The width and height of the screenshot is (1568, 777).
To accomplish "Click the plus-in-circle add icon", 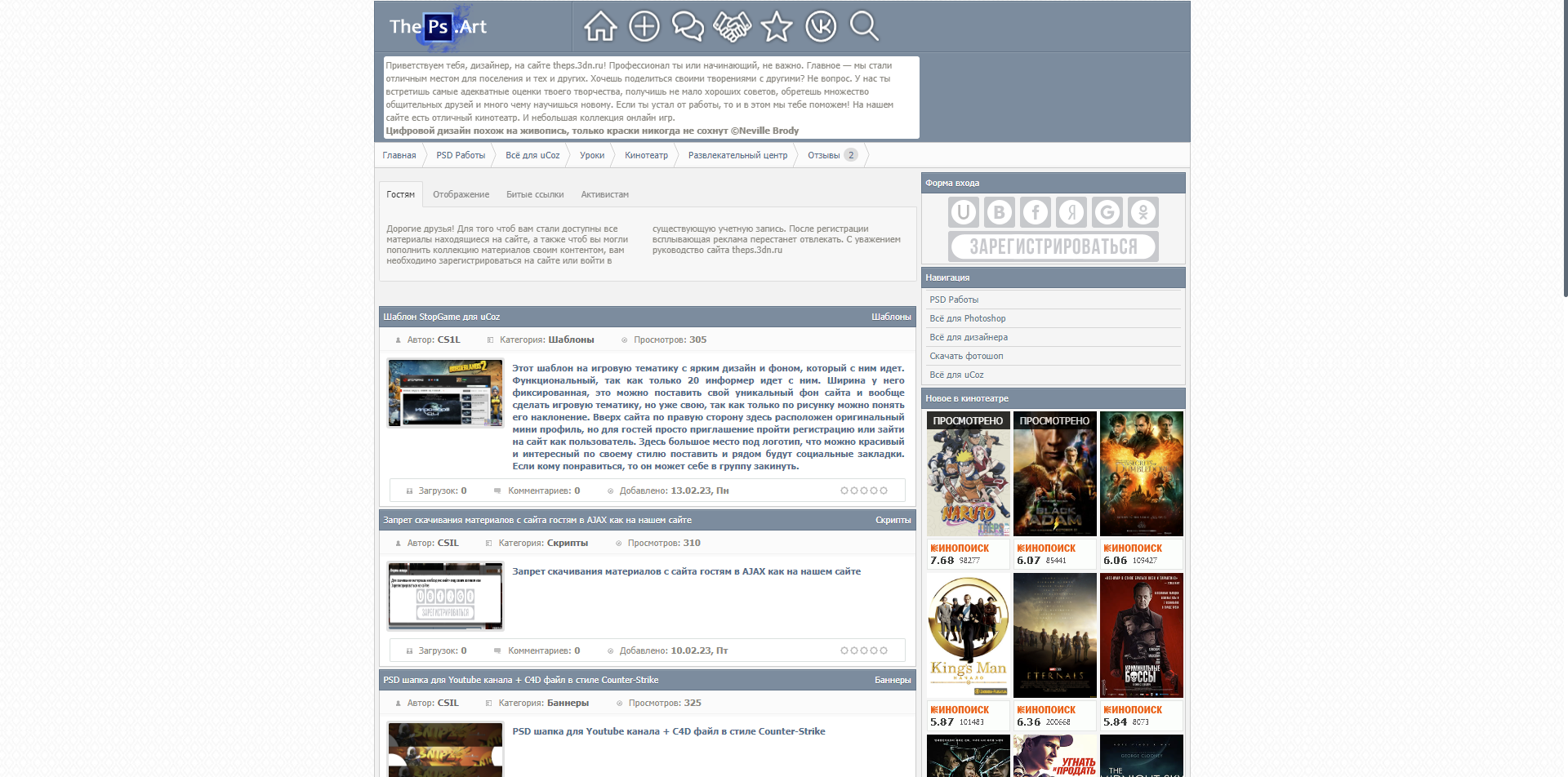I will point(644,27).
